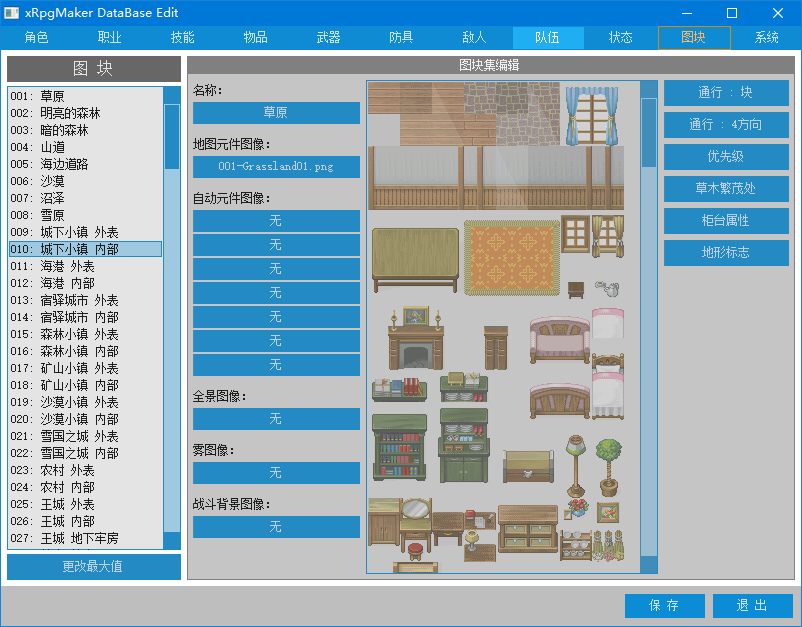
Task: Click the floor lamp tile
Action: click(x=576, y=466)
